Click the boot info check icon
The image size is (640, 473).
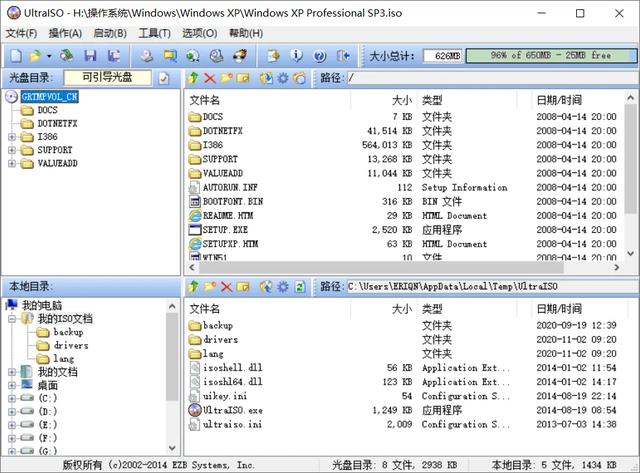click(x=164, y=78)
